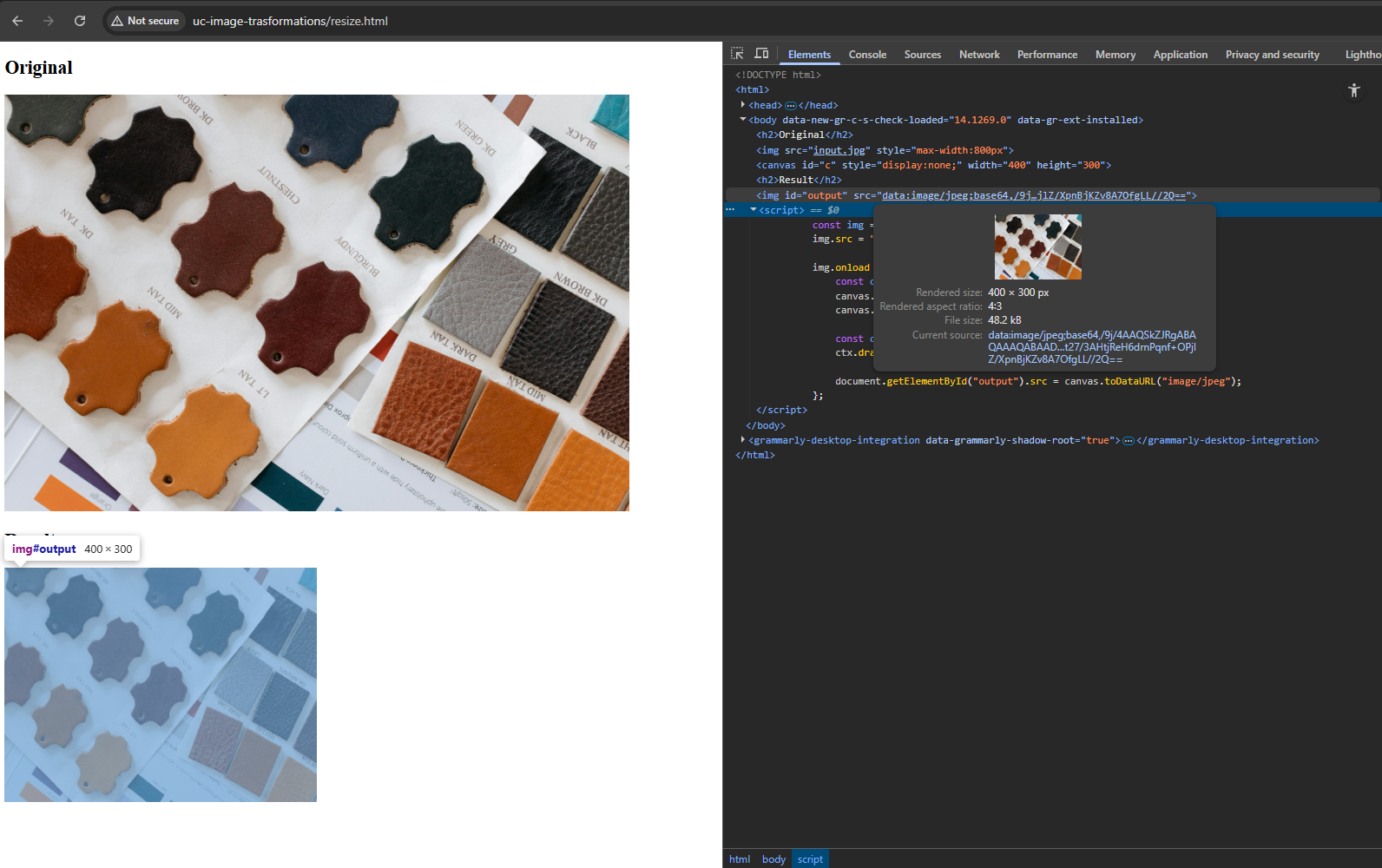
Task: Open the accessibility tree view icon
Action: tap(1354, 90)
